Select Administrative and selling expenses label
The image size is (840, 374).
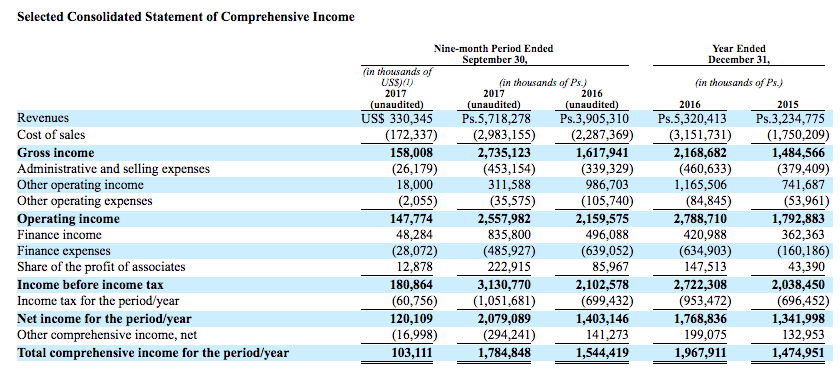click(114, 169)
